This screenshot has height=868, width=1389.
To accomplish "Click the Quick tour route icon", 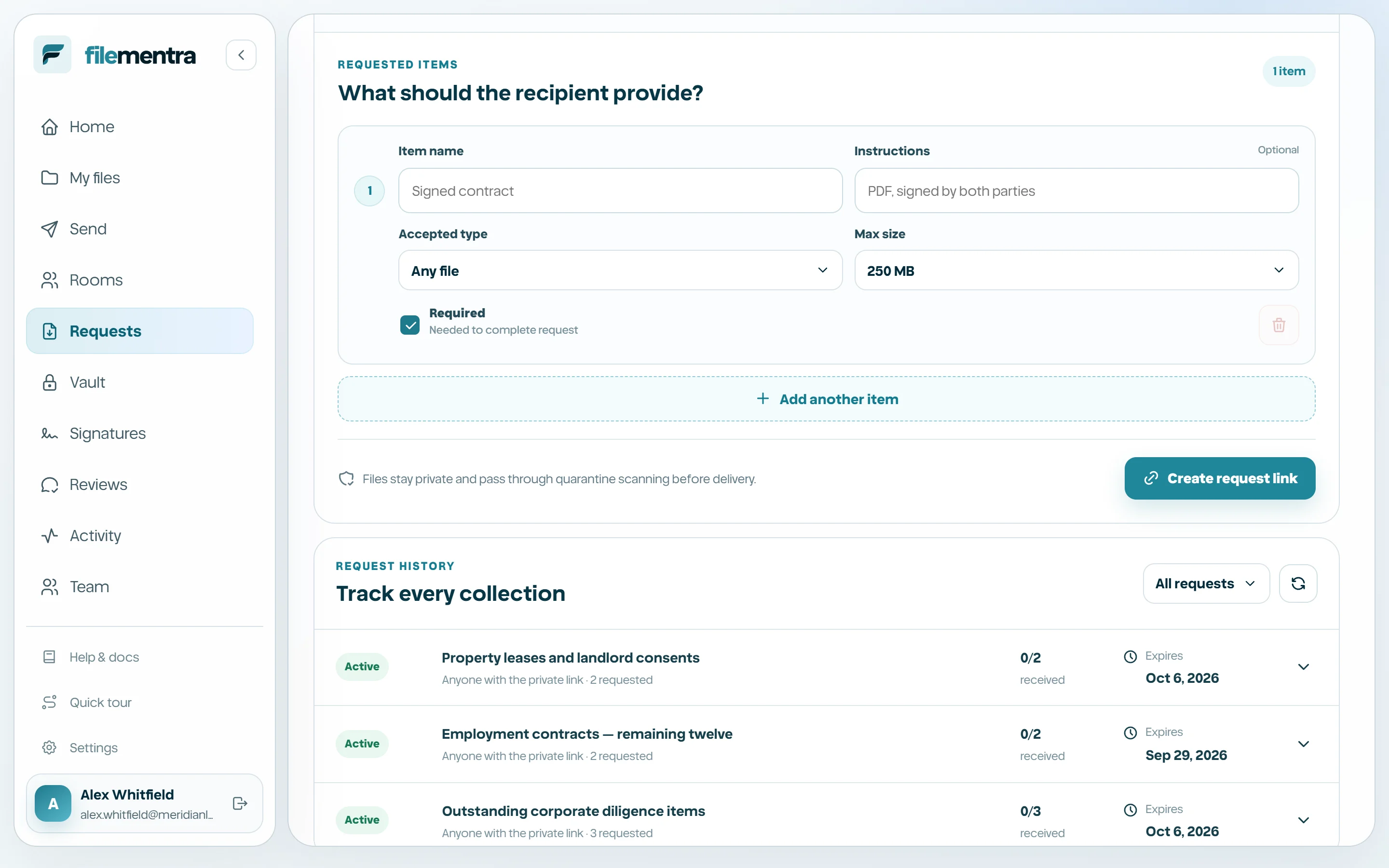I will click(49, 702).
